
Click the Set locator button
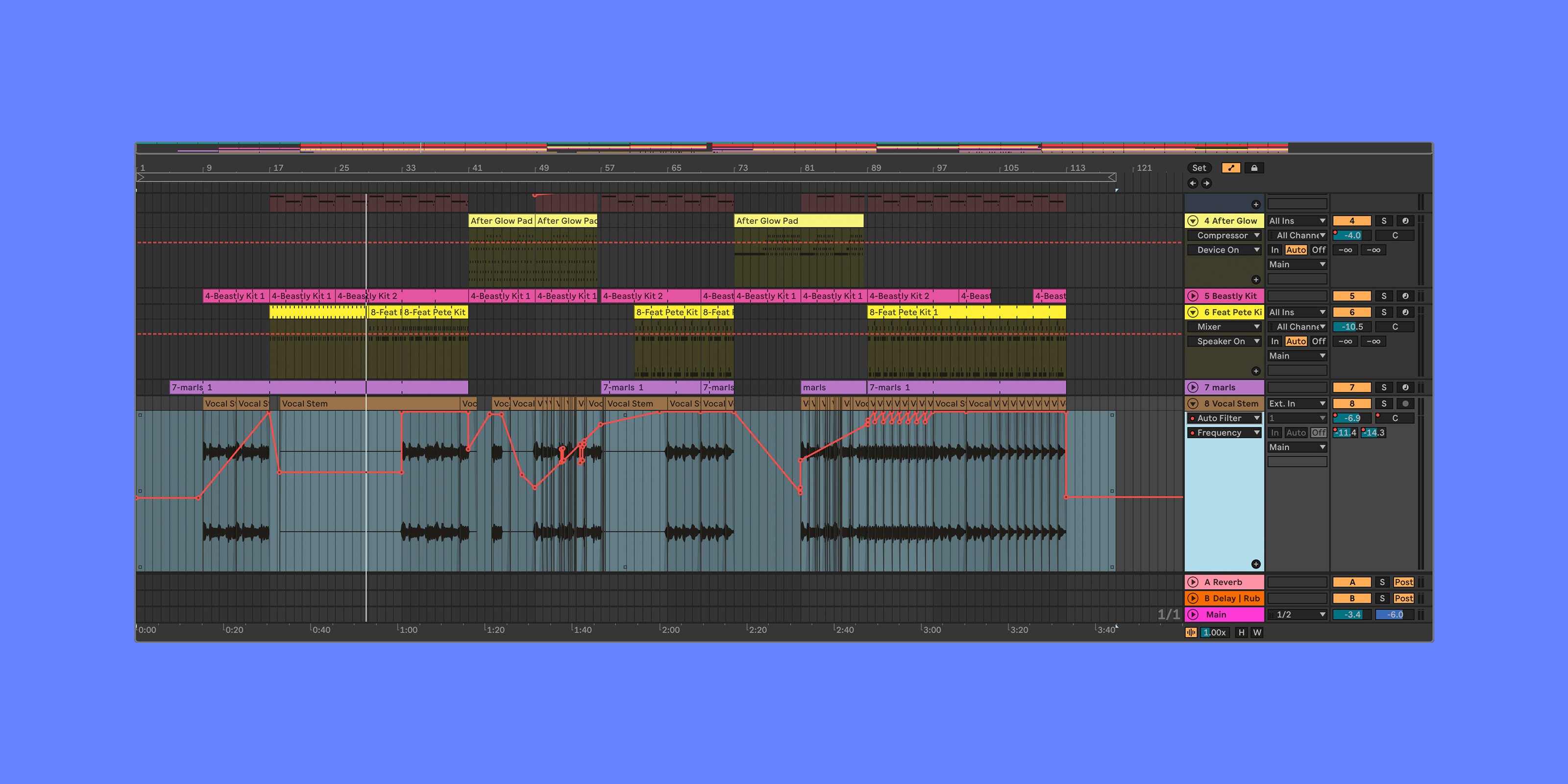pyautogui.click(x=1199, y=168)
